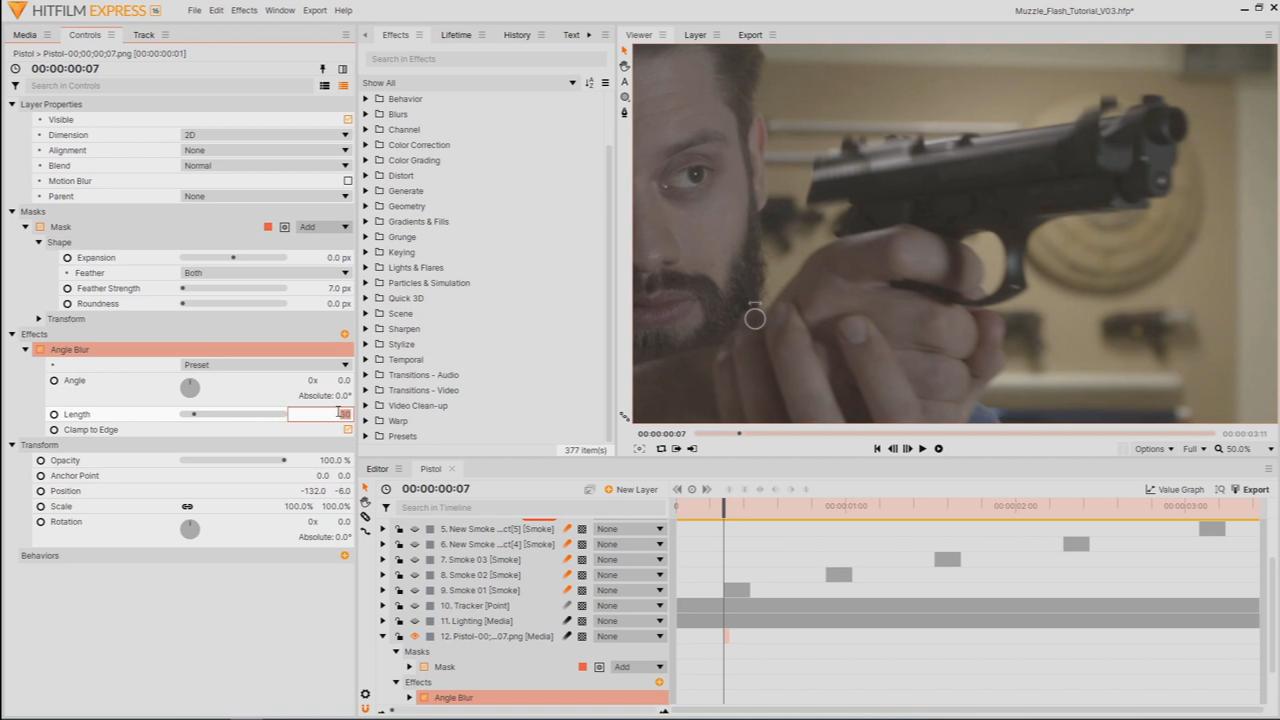The width and height of the screenshot is (1280, 720).
Task: Show the 11. Lighting layer visibility
Action: (x=414, y=621)
